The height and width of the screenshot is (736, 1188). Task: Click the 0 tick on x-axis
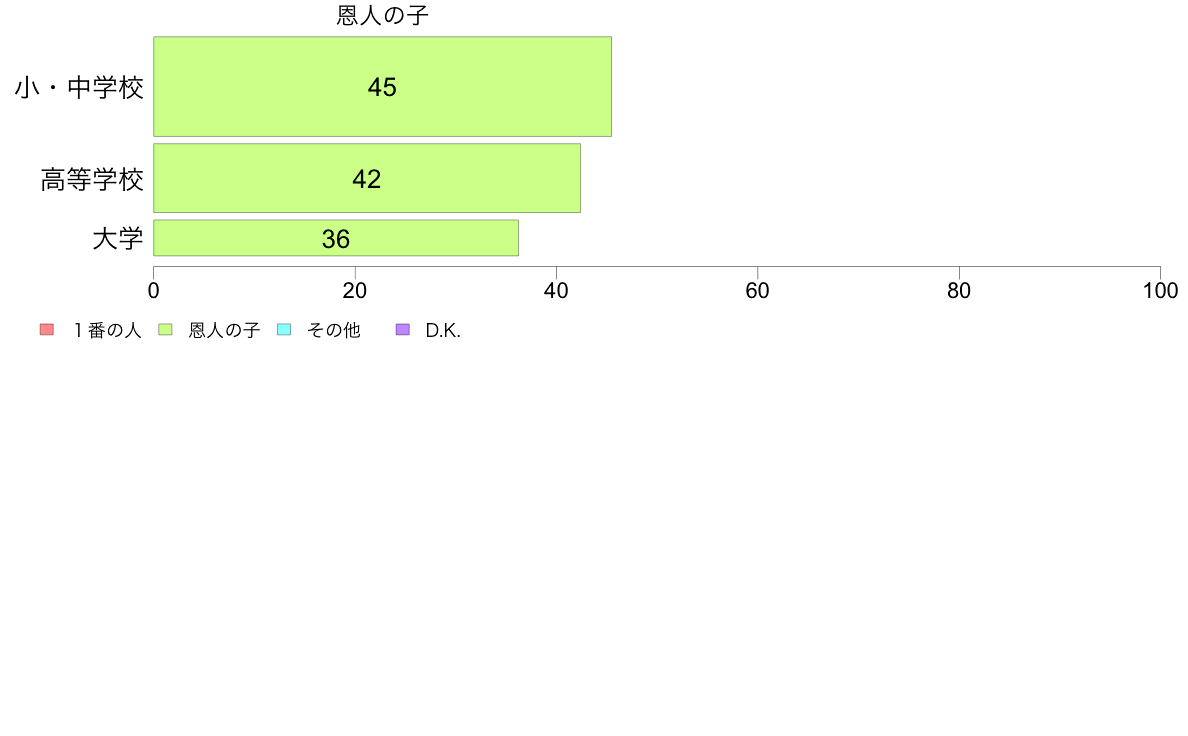pos(154,291)
